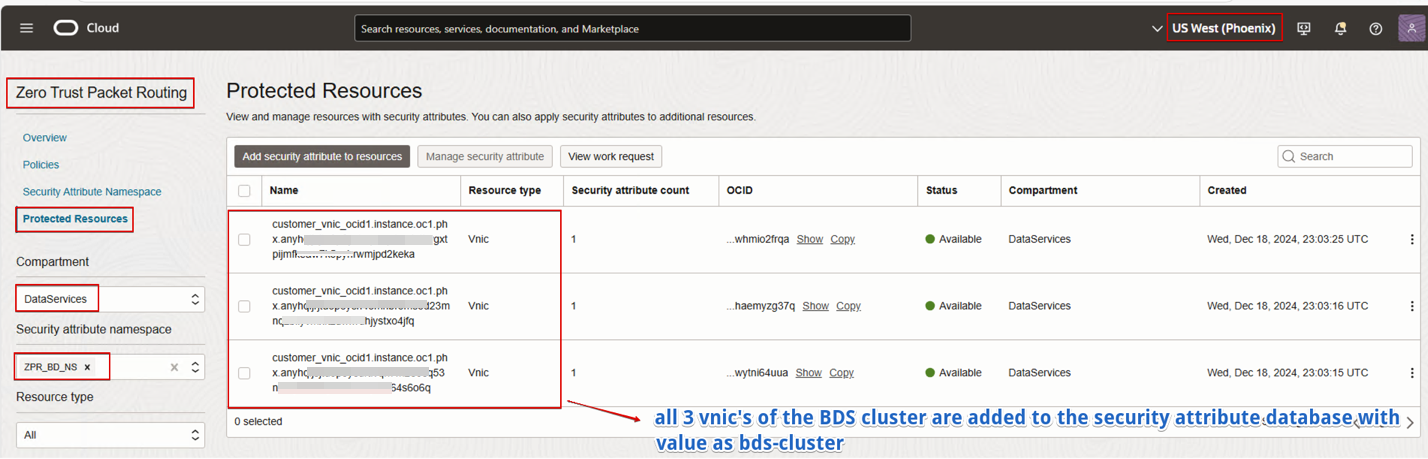Viewport: 1428px width, 459px height.
Task: Click the resource name ending 64s6o6q
Action: point(360,373)
